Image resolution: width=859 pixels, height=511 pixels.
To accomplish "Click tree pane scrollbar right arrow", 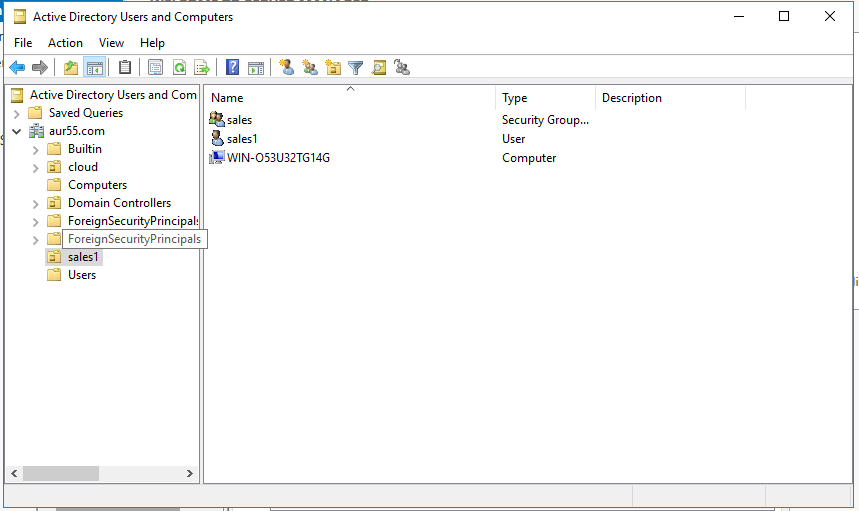I will click(190, 473).
